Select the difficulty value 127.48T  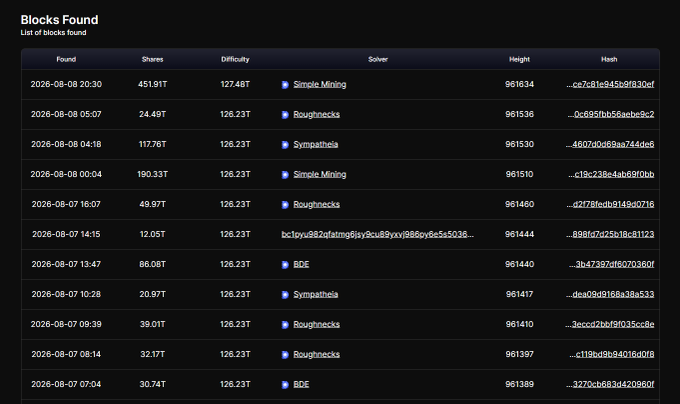point(235,84)
